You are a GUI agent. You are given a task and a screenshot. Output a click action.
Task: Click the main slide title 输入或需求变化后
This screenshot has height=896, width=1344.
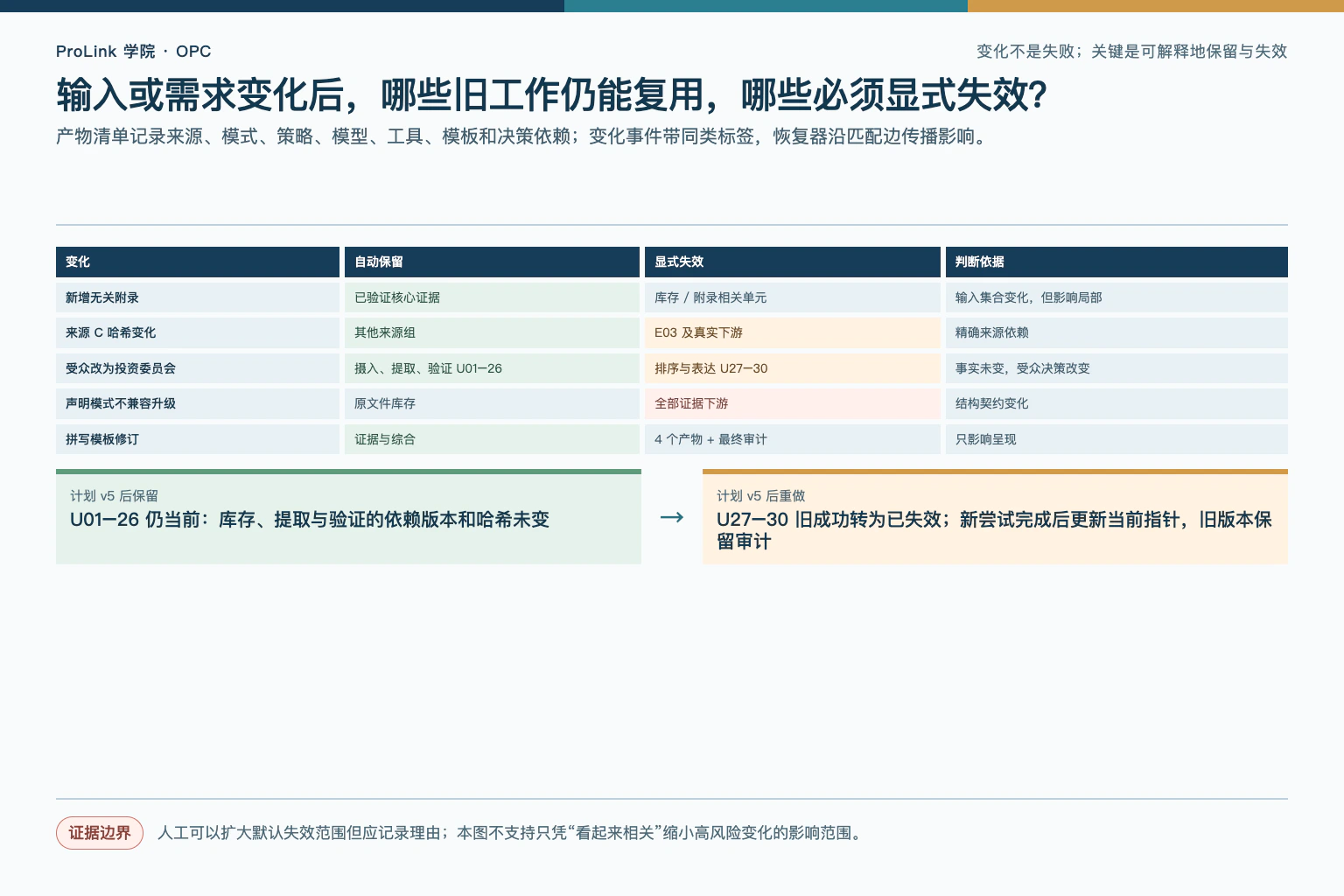click(x=551, y=95)
